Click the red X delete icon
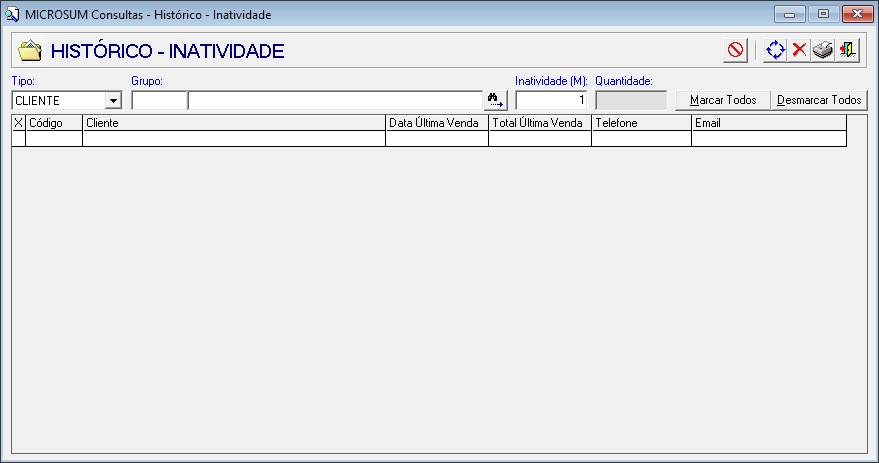 point(799,50)
